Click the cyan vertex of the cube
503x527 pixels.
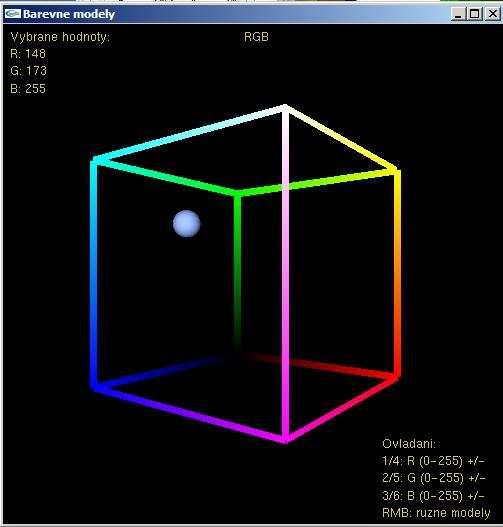tap(95, 161)
